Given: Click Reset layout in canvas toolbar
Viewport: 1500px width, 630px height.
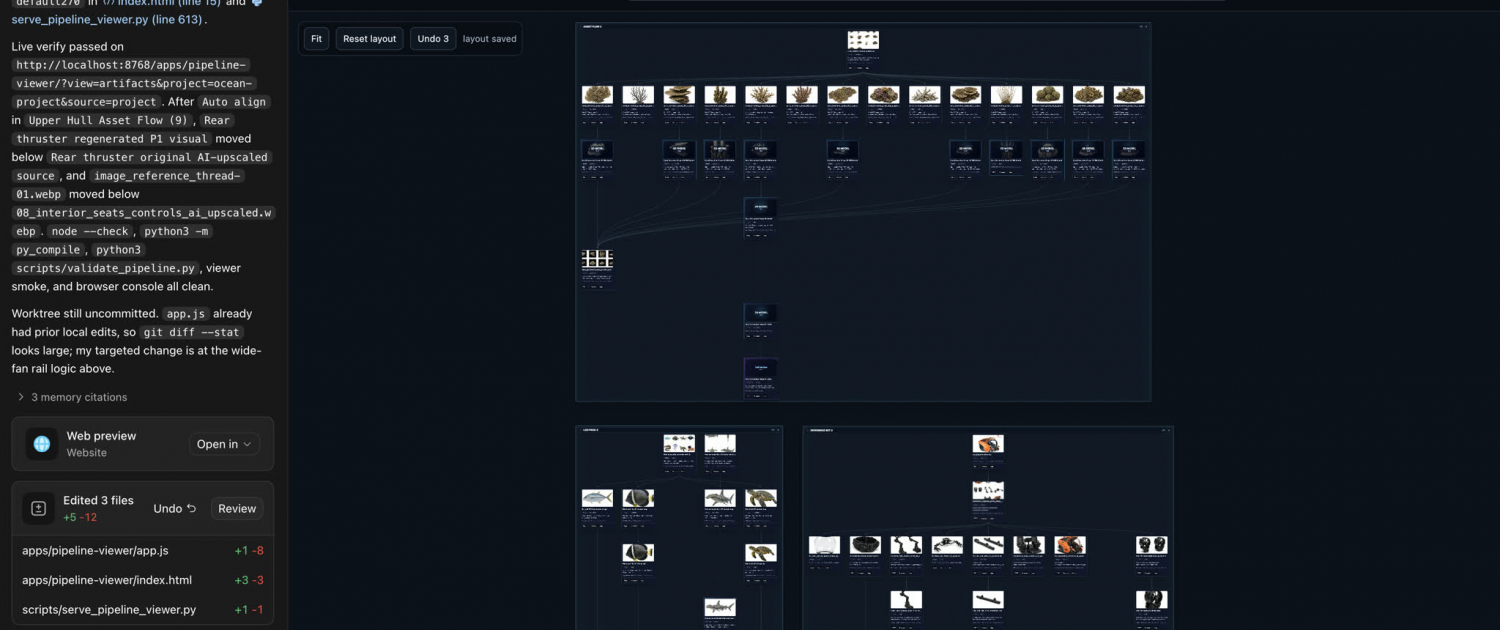Looking at the screenshot, I should (x=370, y=39).
